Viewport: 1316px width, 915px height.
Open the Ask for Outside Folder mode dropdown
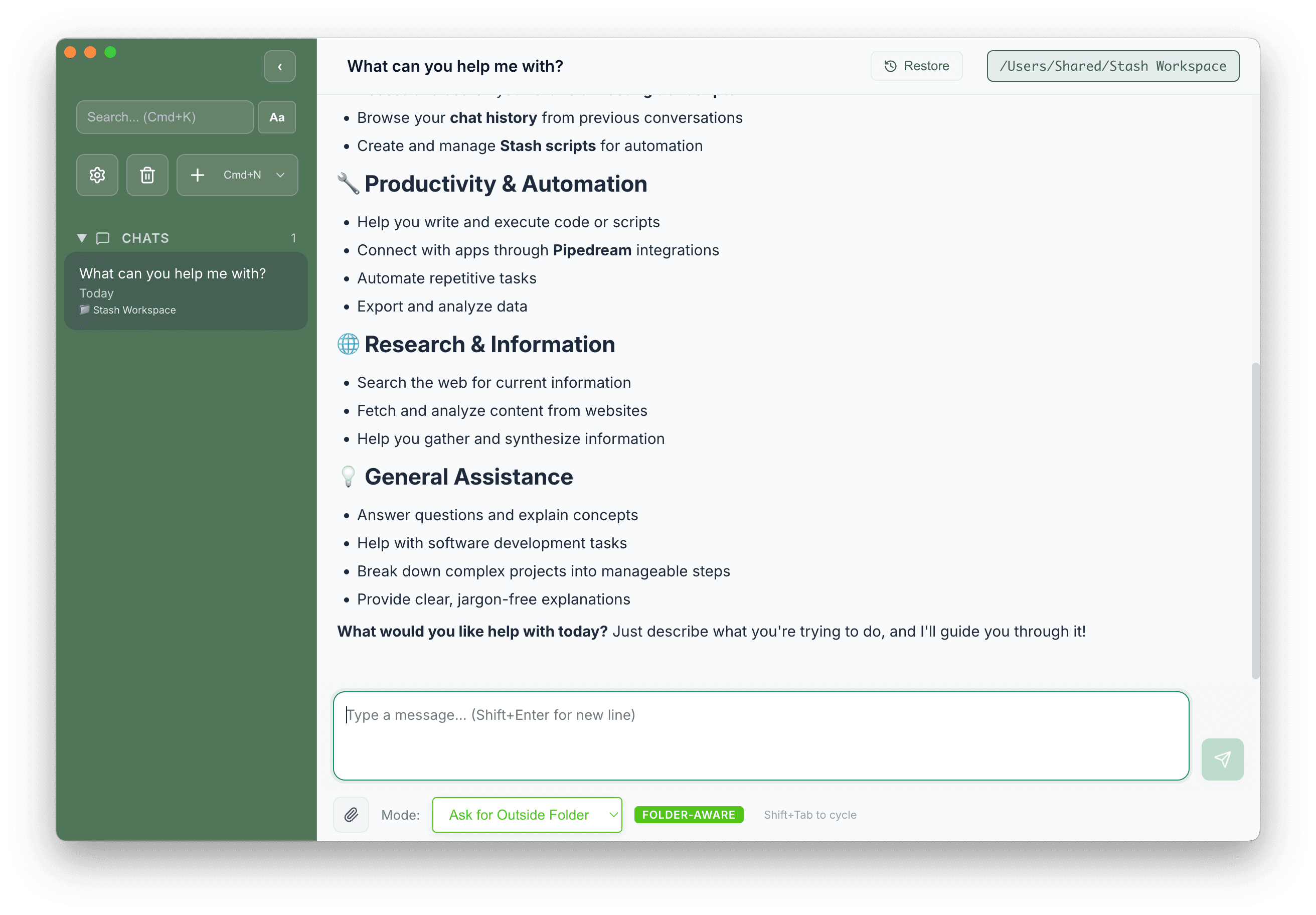pyautogui.click(x=526, y=814)
